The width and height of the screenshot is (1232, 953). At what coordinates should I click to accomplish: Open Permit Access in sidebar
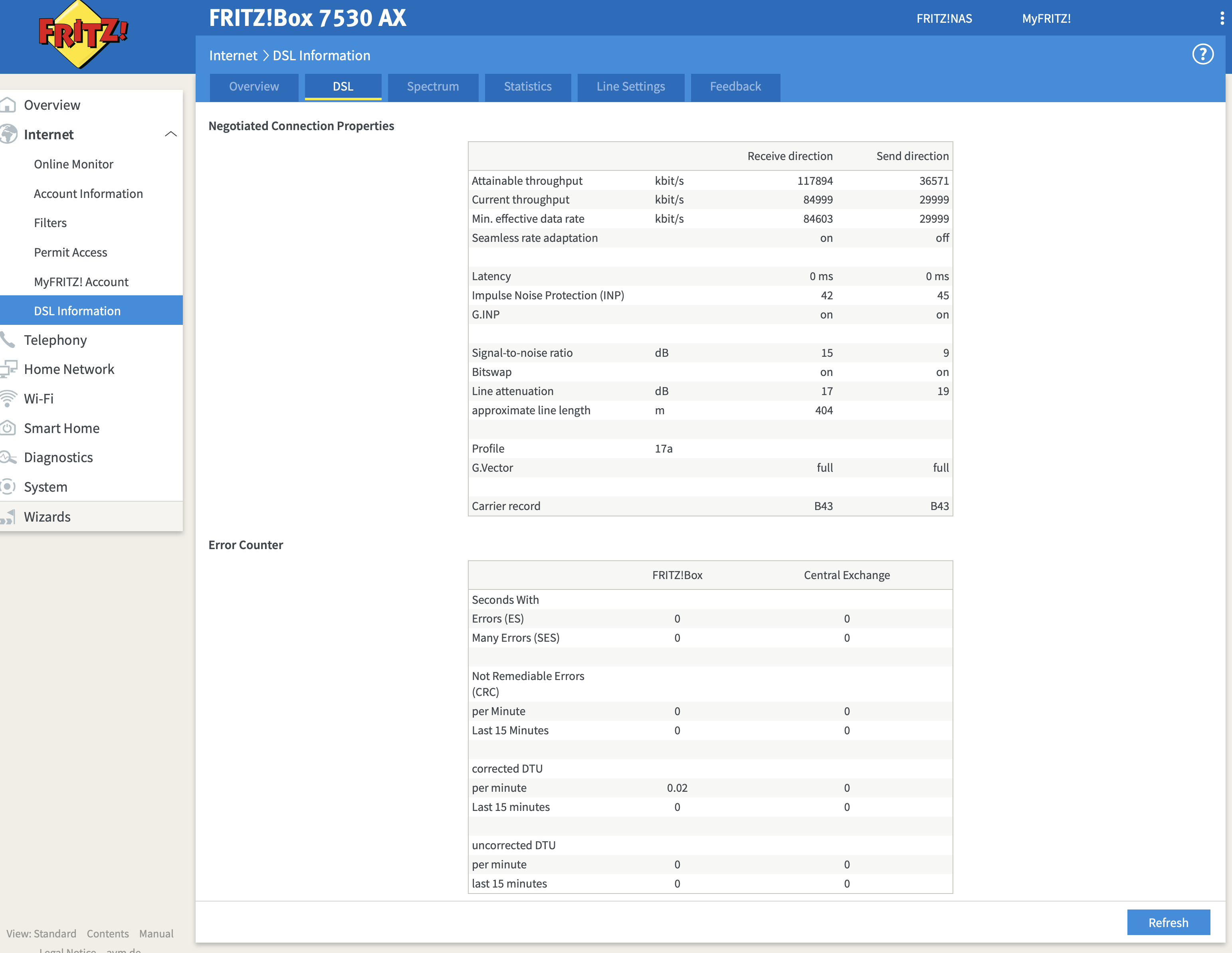click(71, 252)
